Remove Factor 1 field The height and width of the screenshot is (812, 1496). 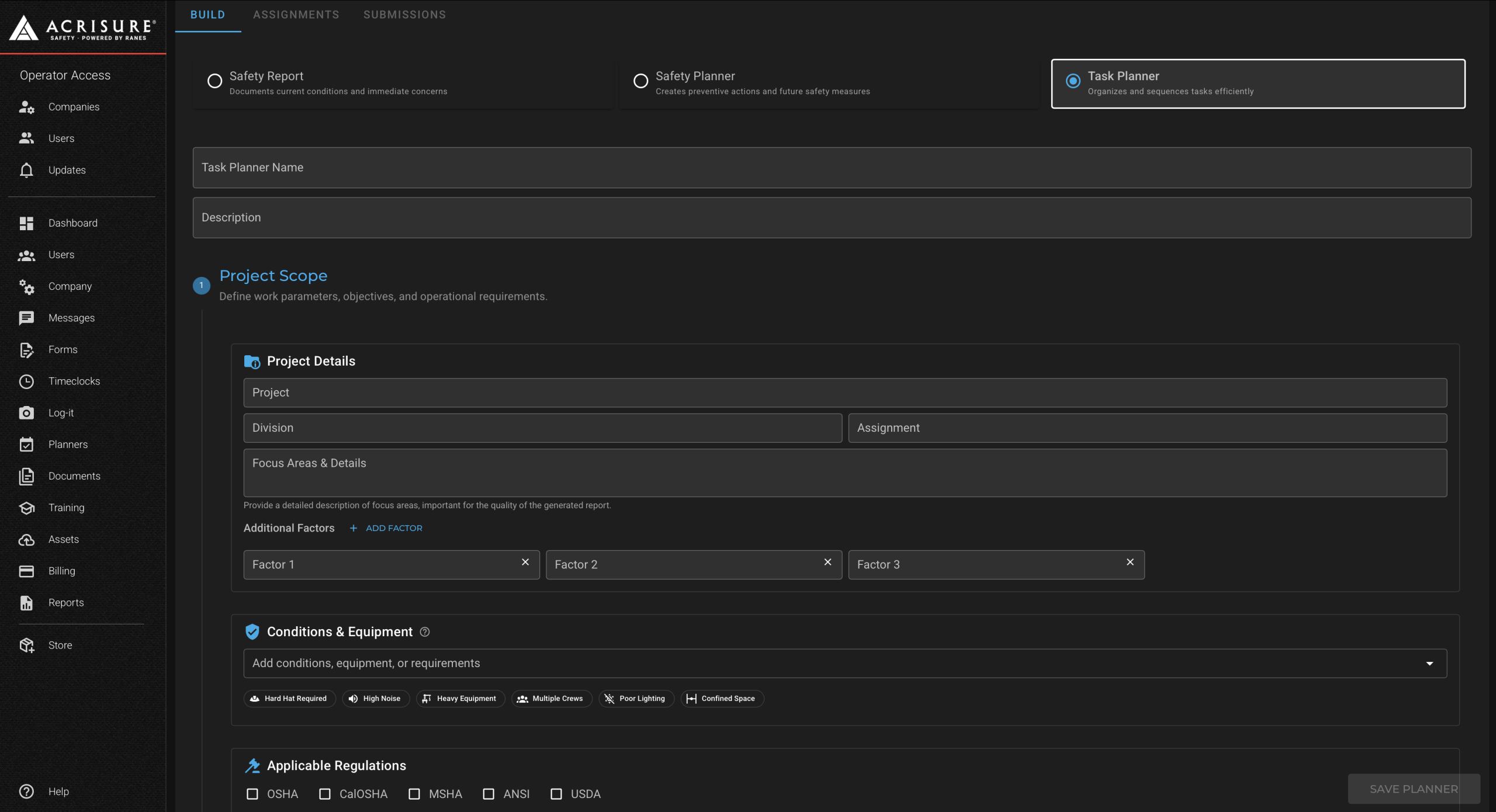coord(525,562)
